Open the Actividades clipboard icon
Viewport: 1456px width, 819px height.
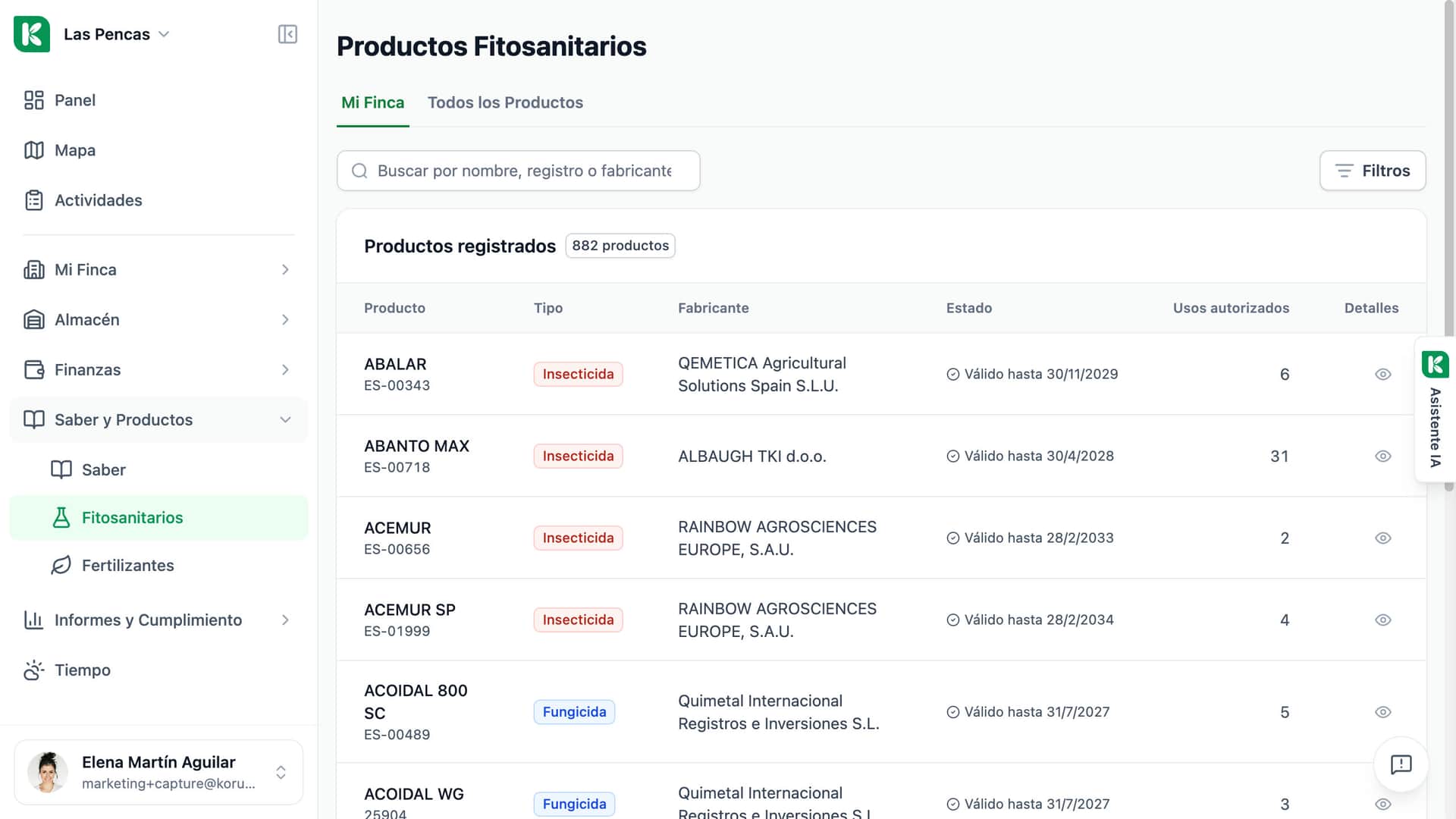34,200
